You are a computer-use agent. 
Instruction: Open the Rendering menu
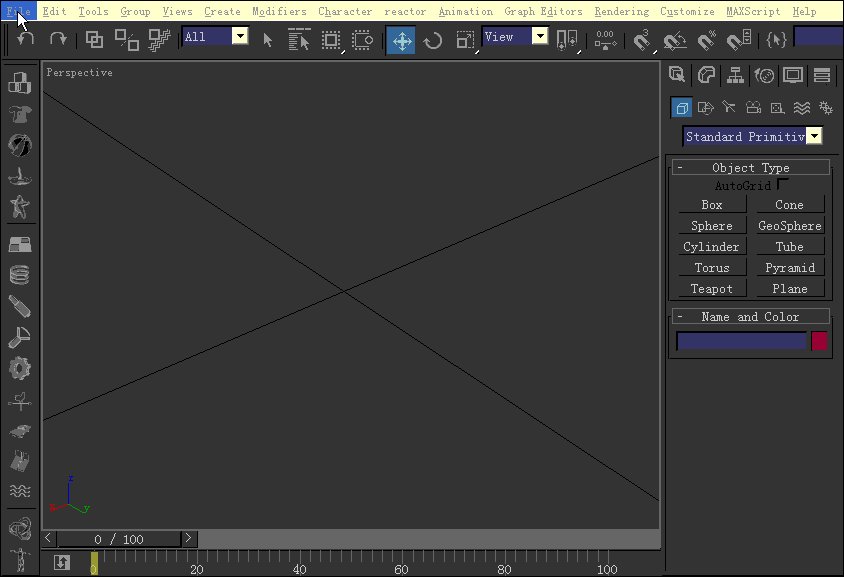tap(622, 11)
